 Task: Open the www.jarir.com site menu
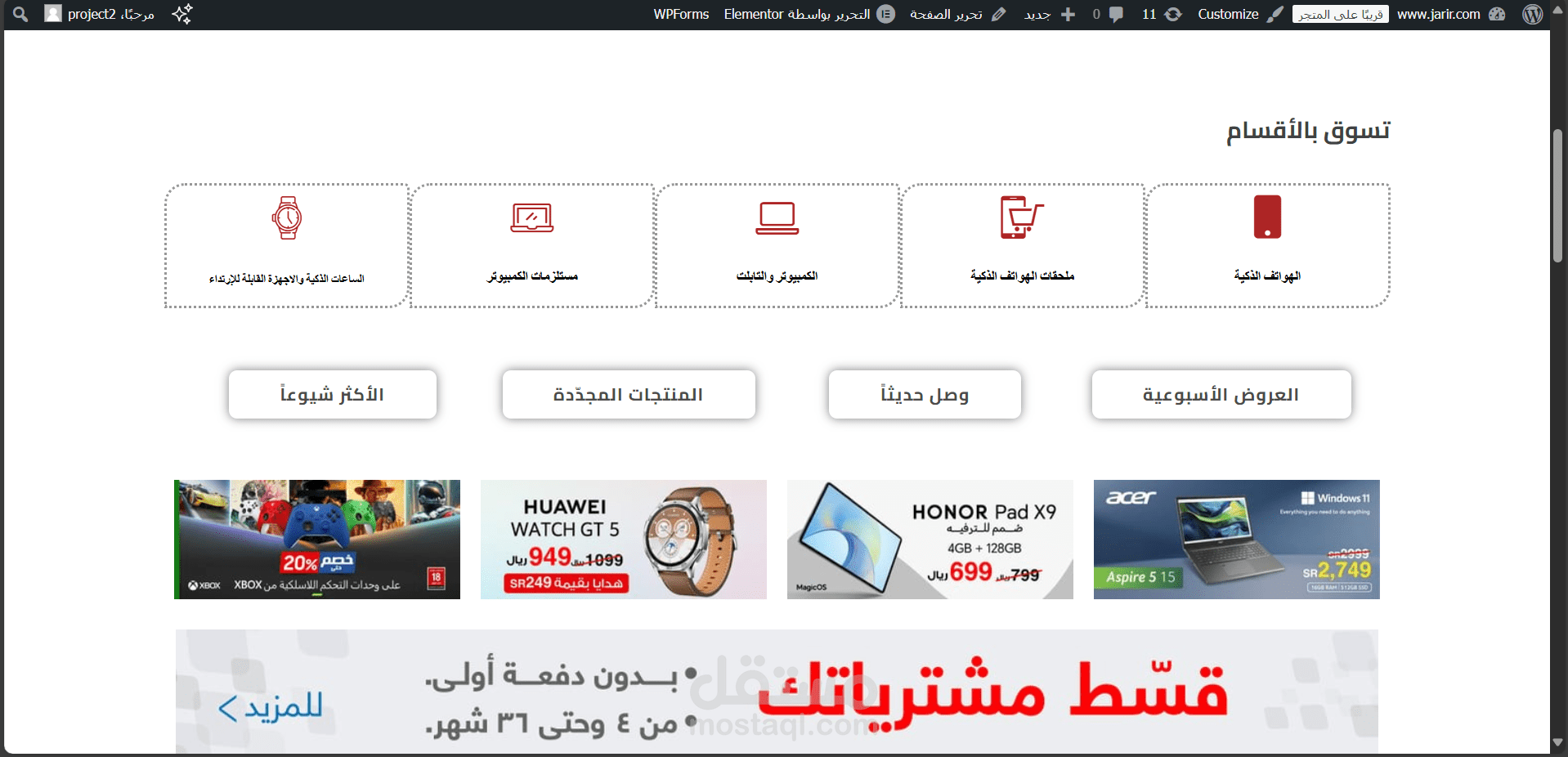1438,14
